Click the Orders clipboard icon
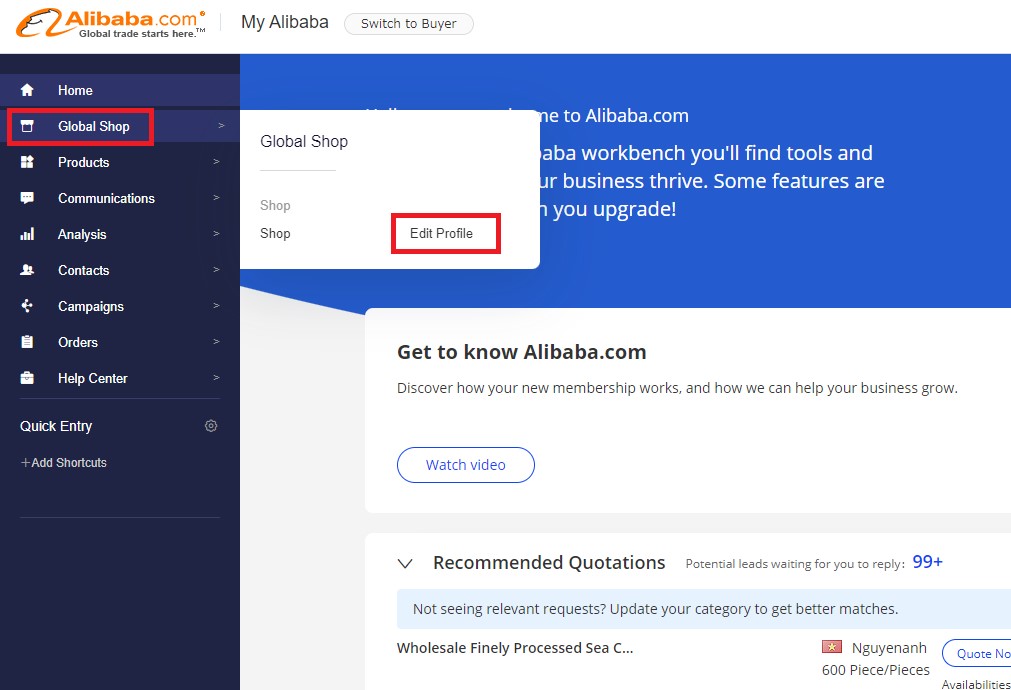 [x=27, y=342]
